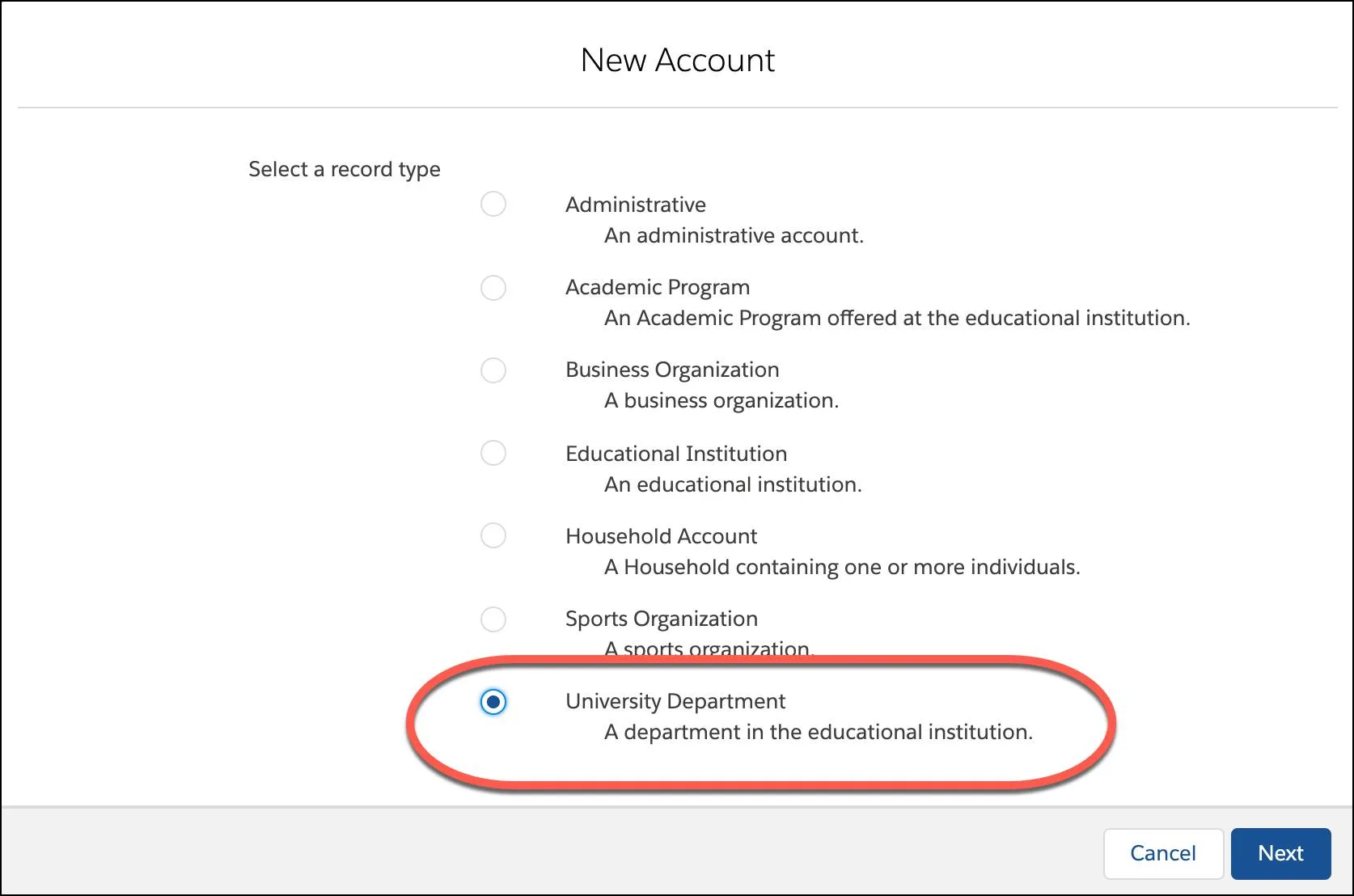Click the Select a record type heading
Image resolution: width=1354 pixels, height=896 pixels.
(x=345, y=169)
